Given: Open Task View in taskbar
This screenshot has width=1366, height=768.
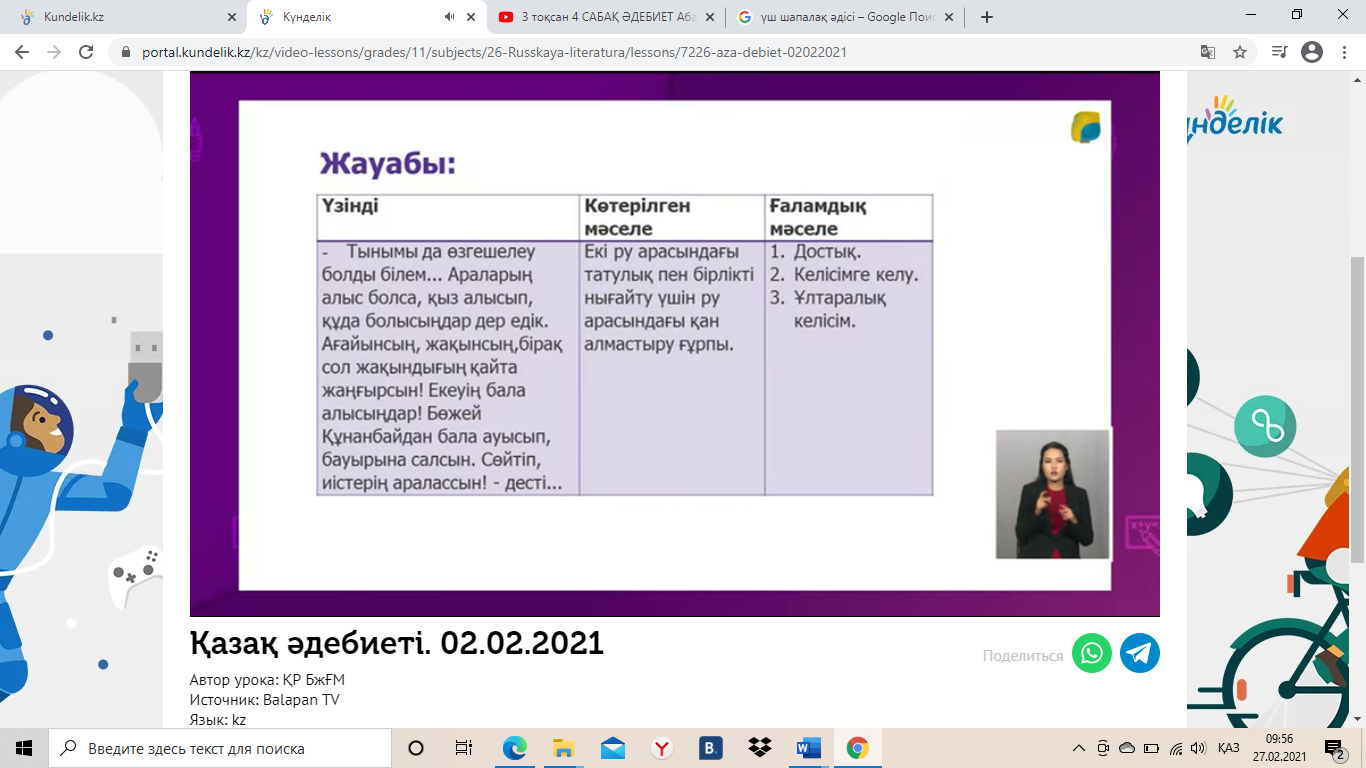Looking at the screenshot, I should [x=464, y=748].
